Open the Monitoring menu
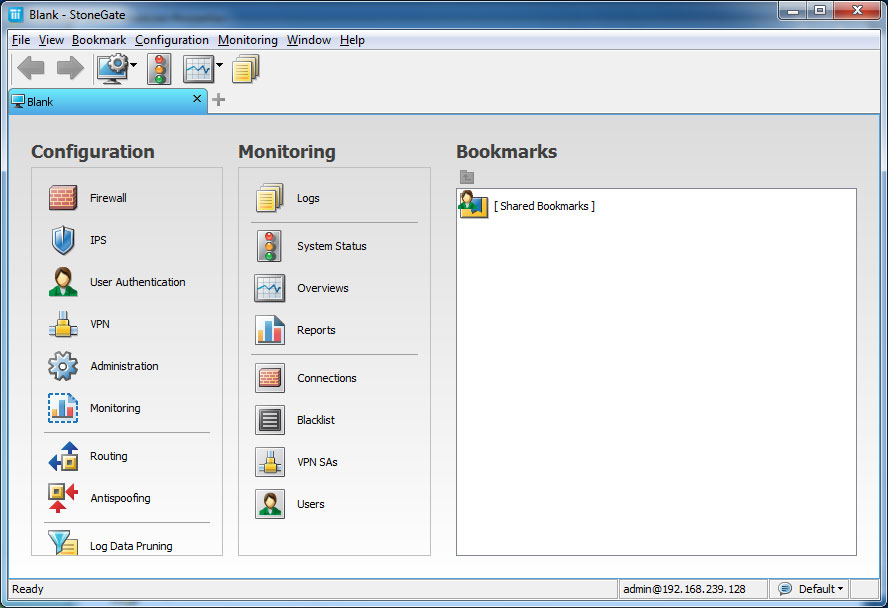The image size is (888, 608). [x=247, y=40]
